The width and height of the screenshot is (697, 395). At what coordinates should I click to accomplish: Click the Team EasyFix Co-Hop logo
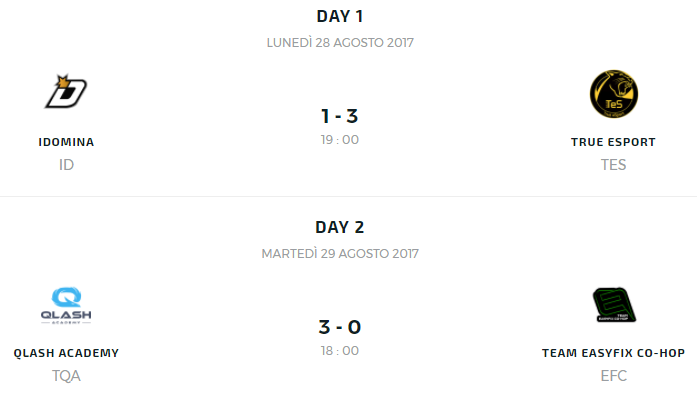pyautogui.click(x=614, y=304)
